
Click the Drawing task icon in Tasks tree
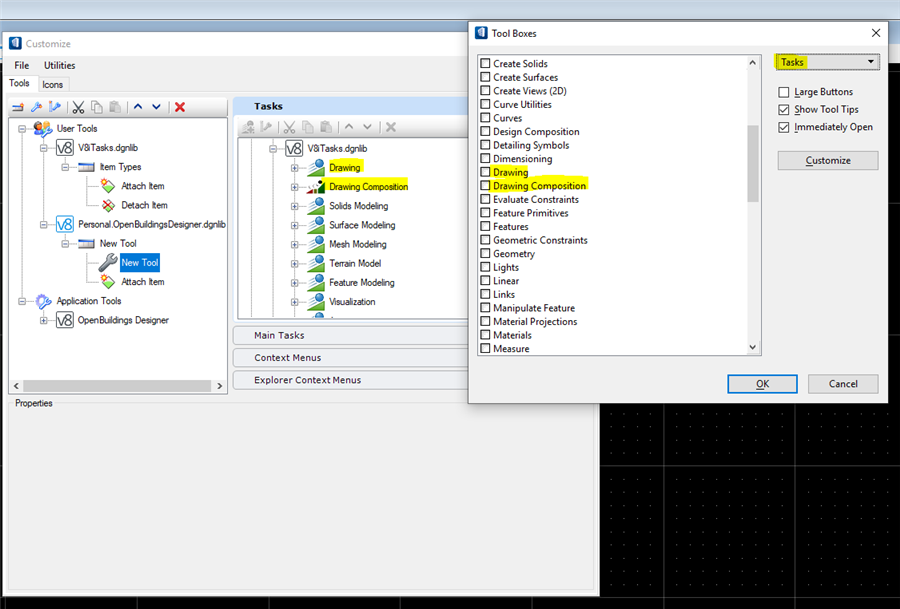point(316,168)
